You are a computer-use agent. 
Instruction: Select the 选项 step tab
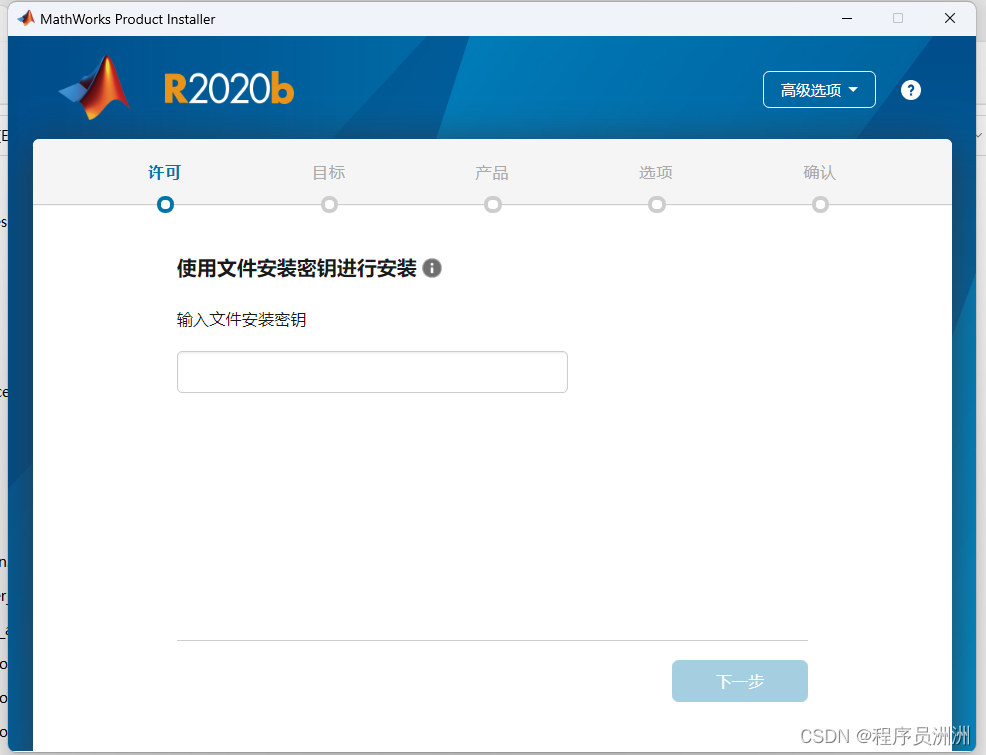pyautogui.click(x=656, y=172)
